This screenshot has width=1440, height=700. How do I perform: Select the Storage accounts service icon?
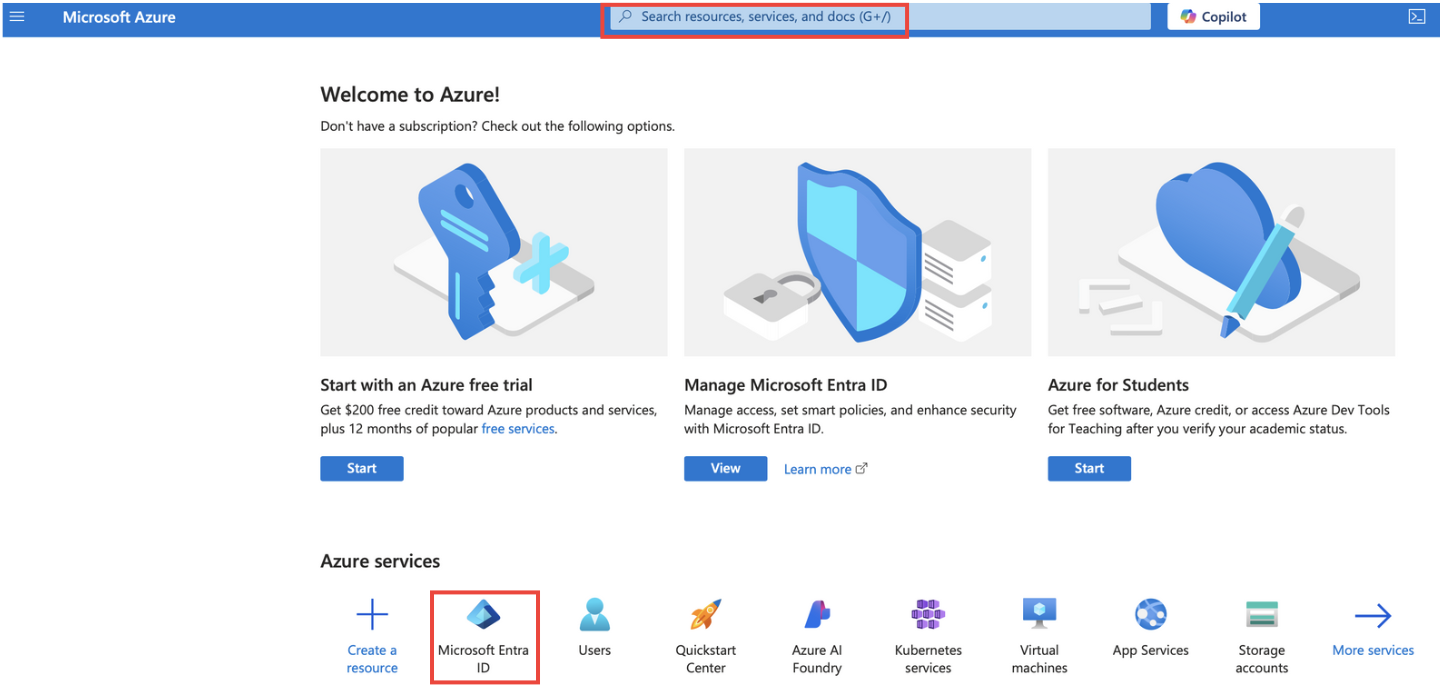tap(1261, 614)
